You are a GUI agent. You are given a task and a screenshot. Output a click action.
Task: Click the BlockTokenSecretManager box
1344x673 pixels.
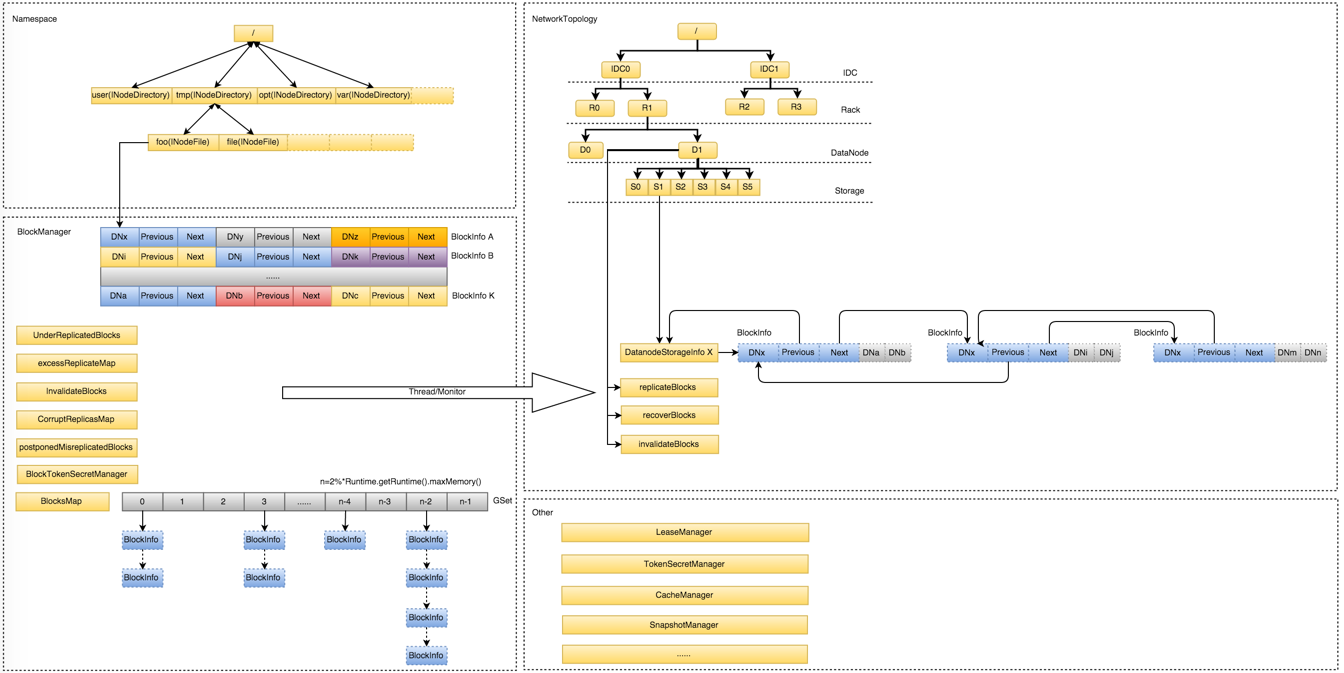[77, 474]
